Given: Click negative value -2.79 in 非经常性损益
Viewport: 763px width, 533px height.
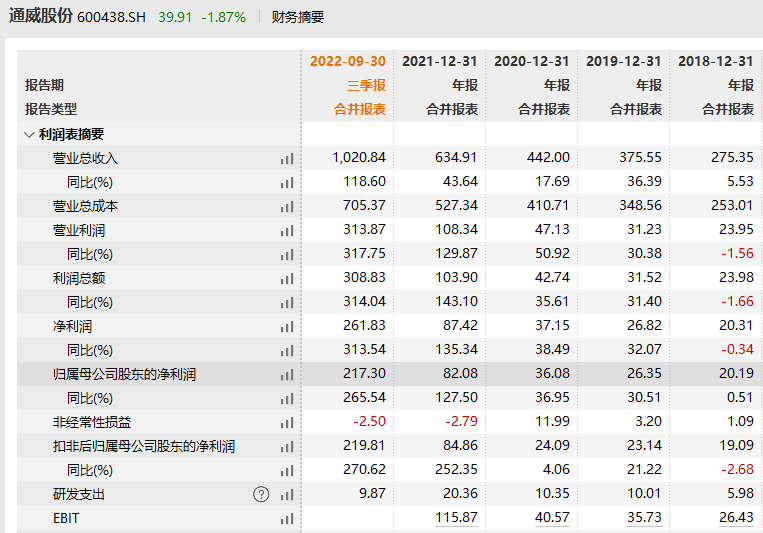Looking at the screenshot, I should (461, 422).
